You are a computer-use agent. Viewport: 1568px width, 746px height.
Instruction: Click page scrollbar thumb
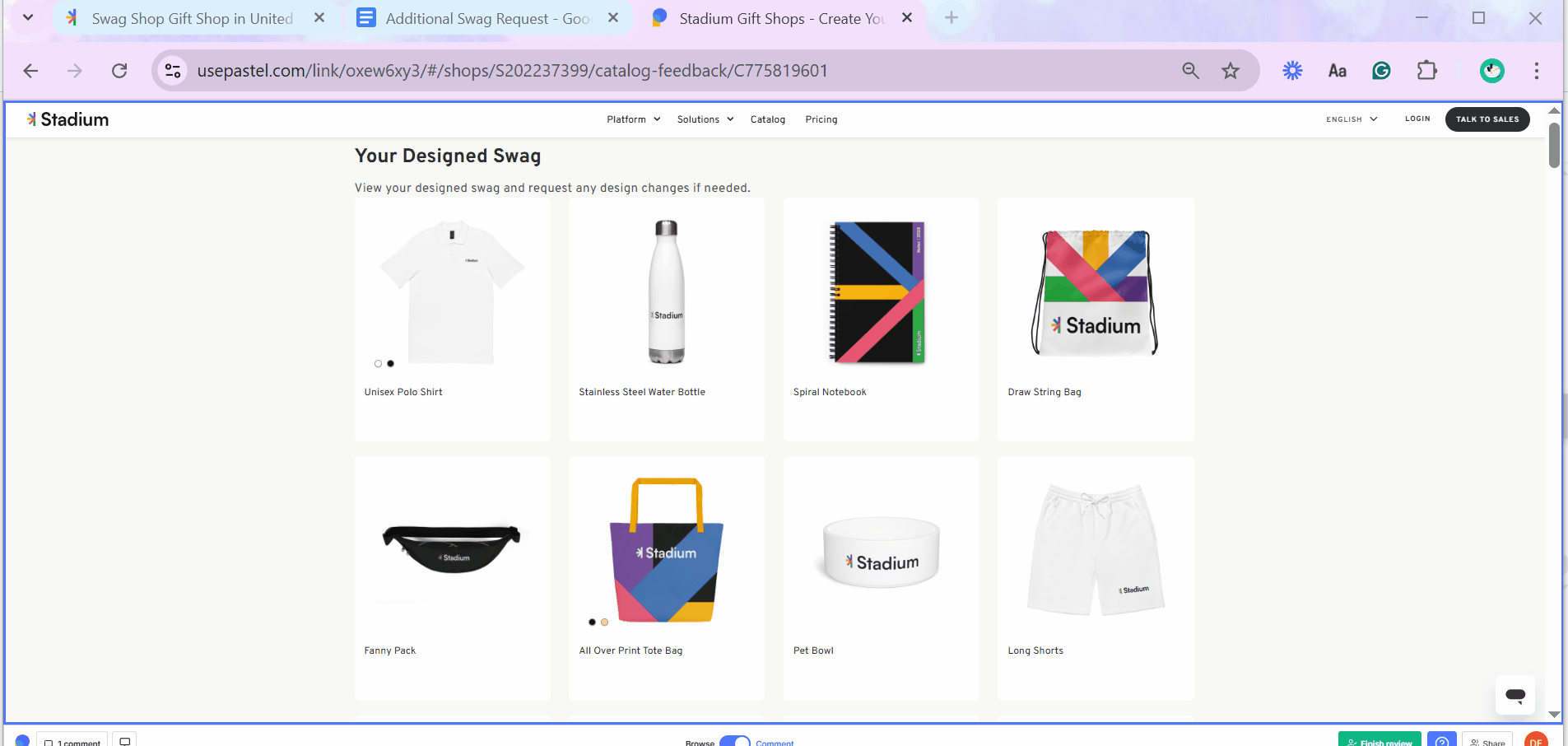(x=1554, y=145)
